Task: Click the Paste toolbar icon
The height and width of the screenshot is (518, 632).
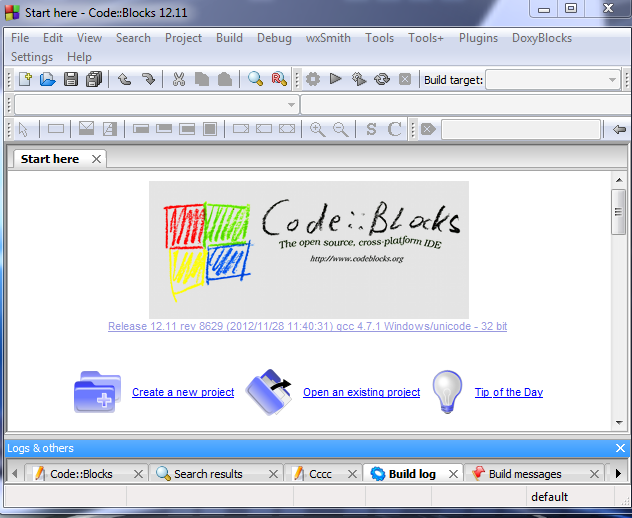Action: (225, 79)
